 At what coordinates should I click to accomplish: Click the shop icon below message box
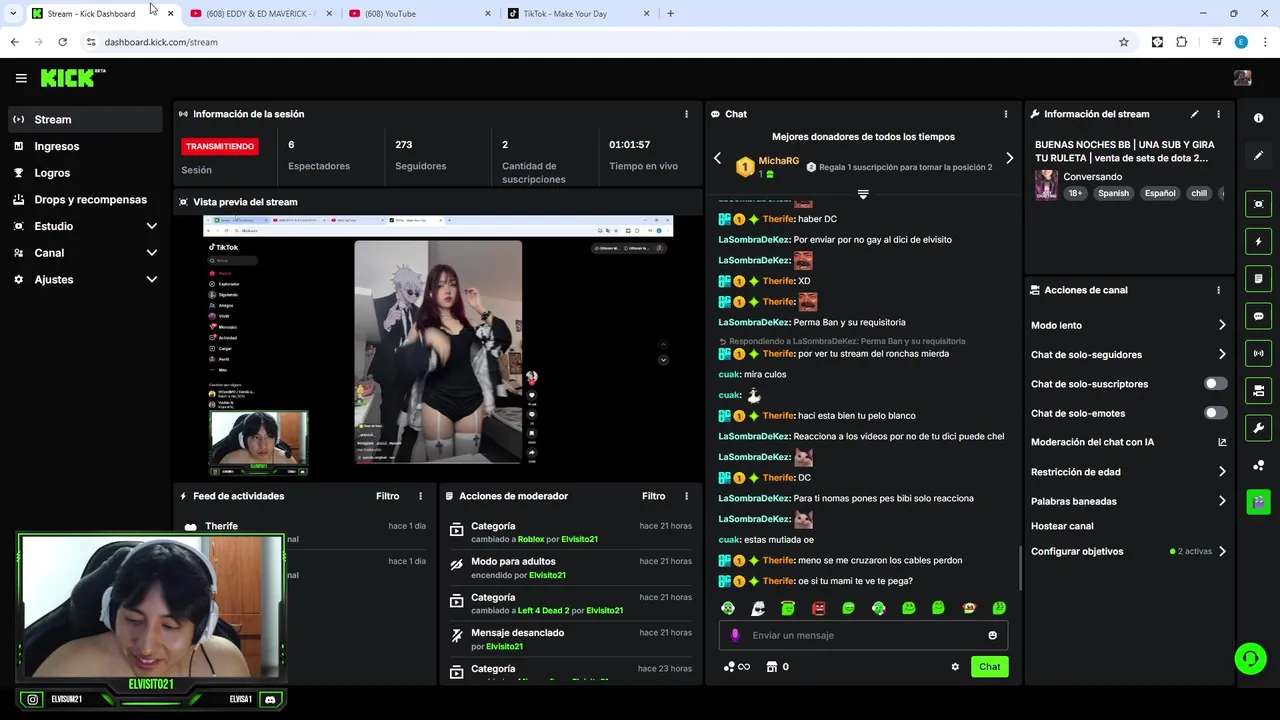pos(771,667)
